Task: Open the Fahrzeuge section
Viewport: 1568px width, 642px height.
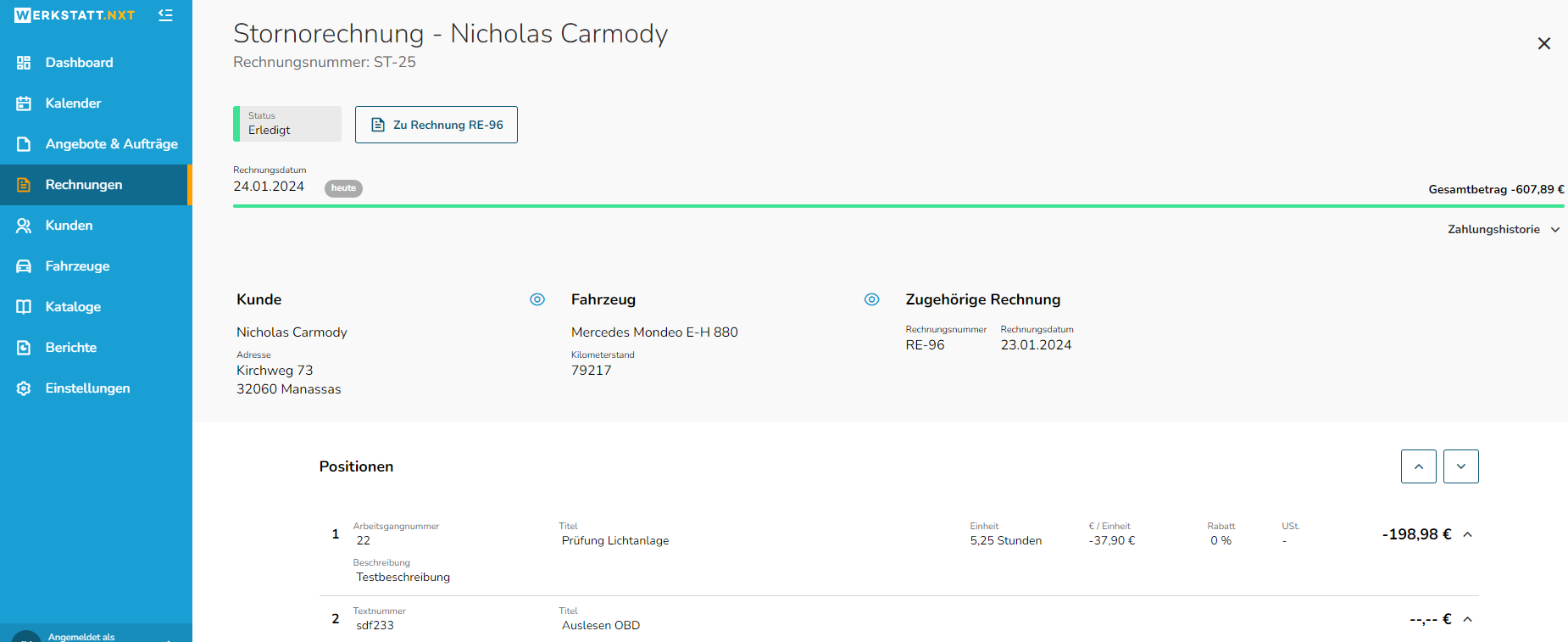Action: [96, 266]
